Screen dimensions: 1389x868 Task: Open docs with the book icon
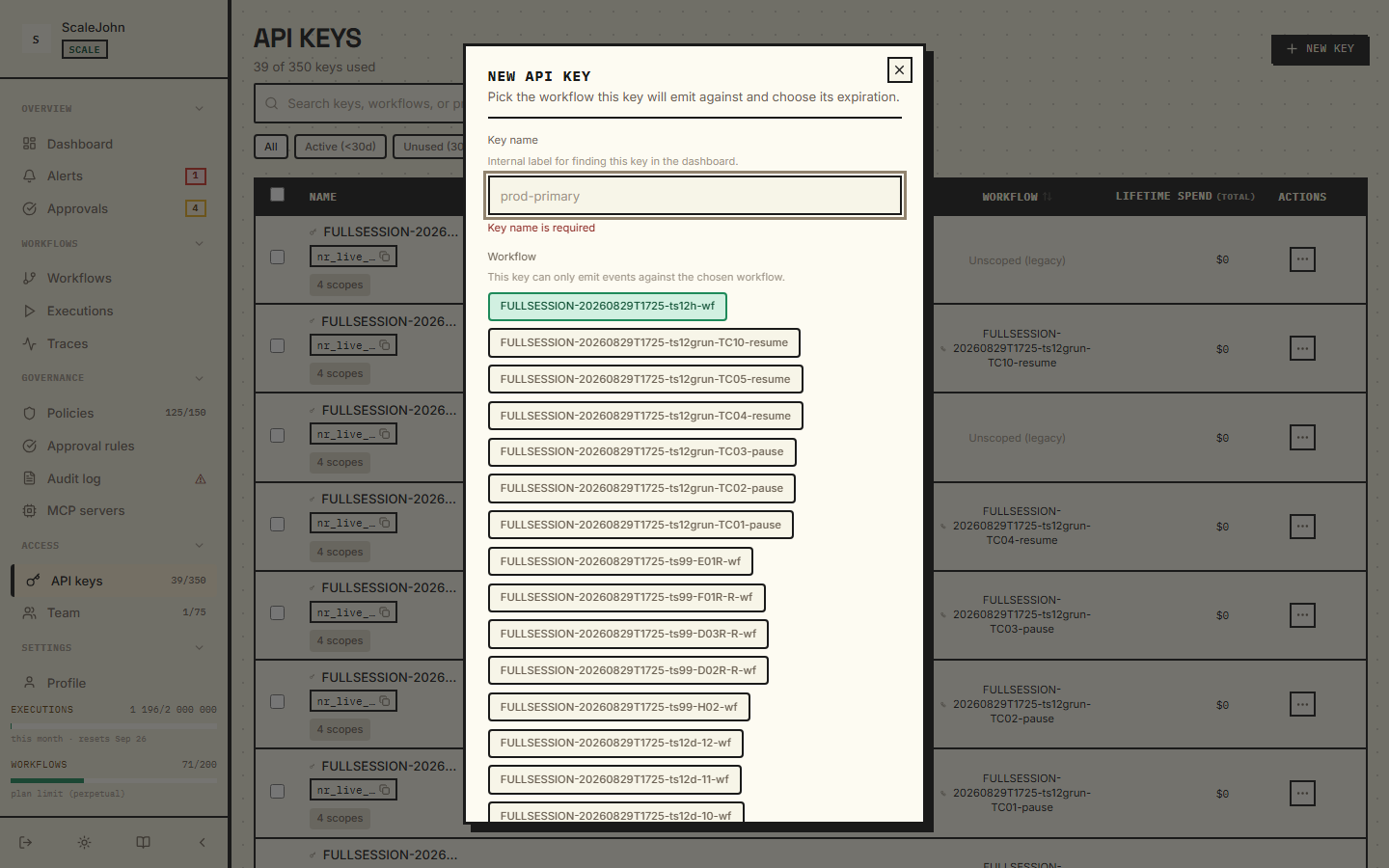pyautogui.click(x=143, y=842)
